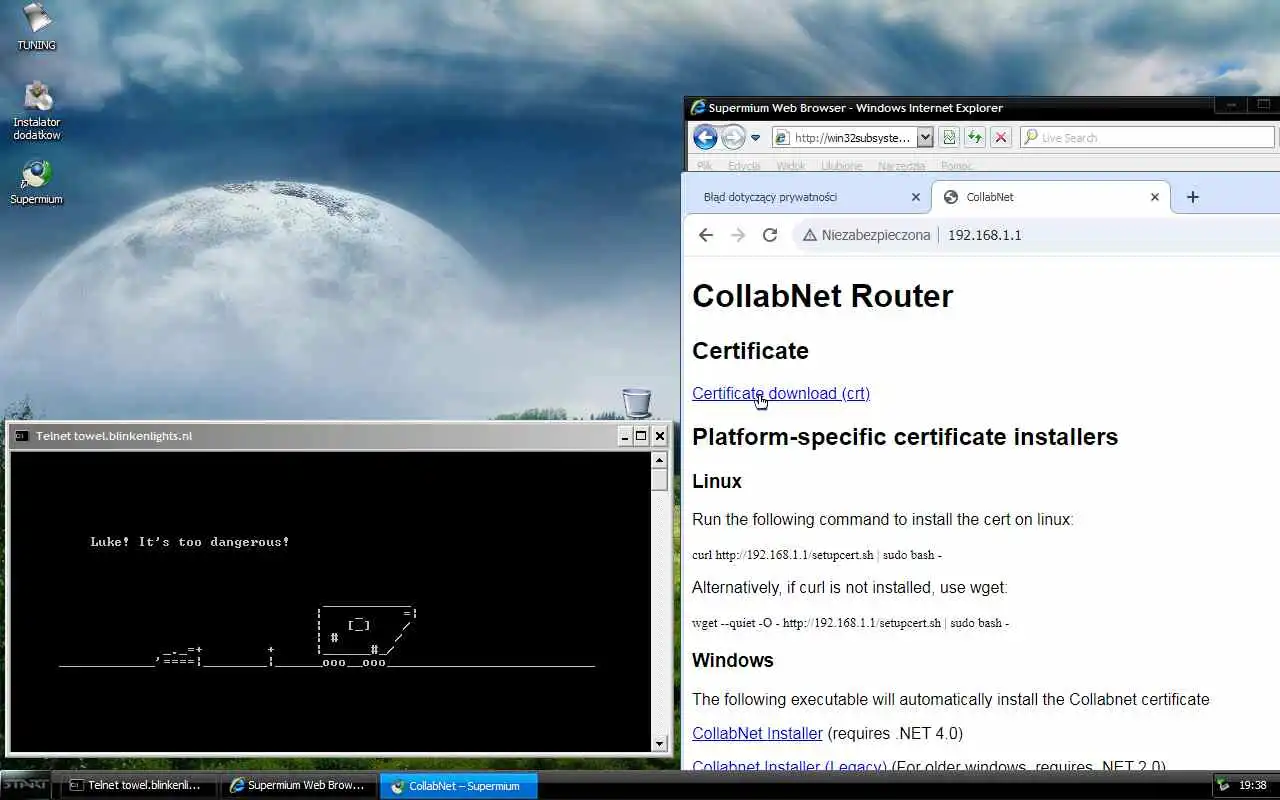The width and height of the screenshot is (1280, 800).
Task: Click the Niezabezpieczona security warning chip
Action: coord(866,235)
